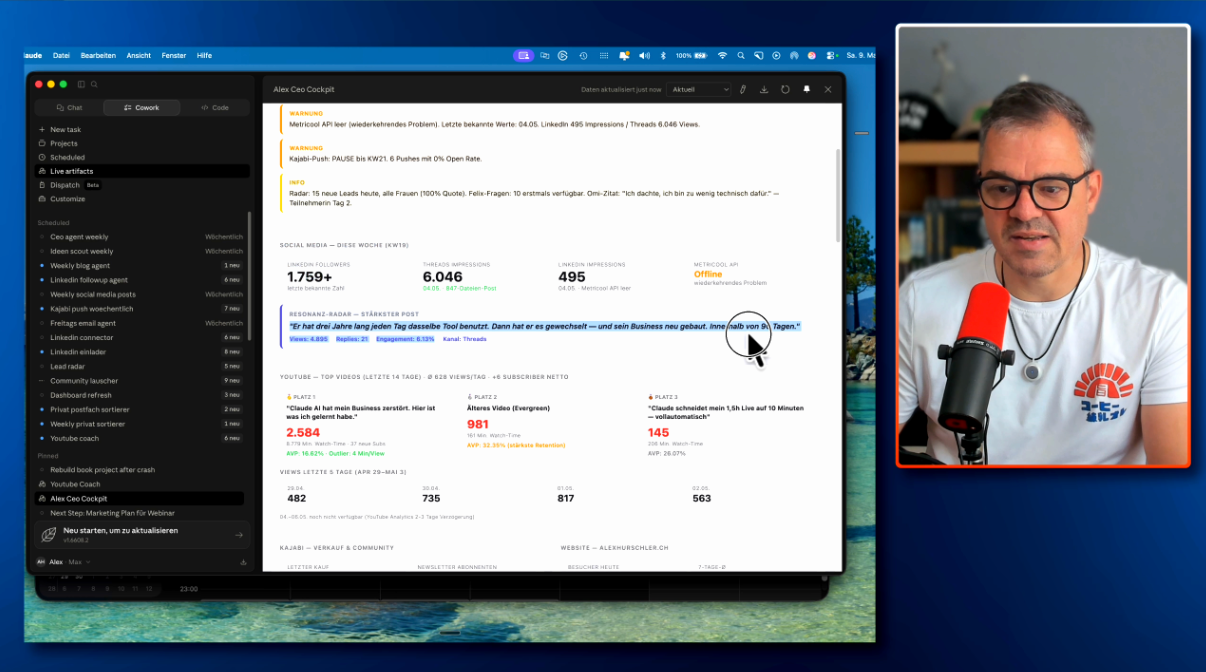Click the 6 neu badge on Linkedin followup agent
The image size is (1206, 672).
click(x=232, y=280)
